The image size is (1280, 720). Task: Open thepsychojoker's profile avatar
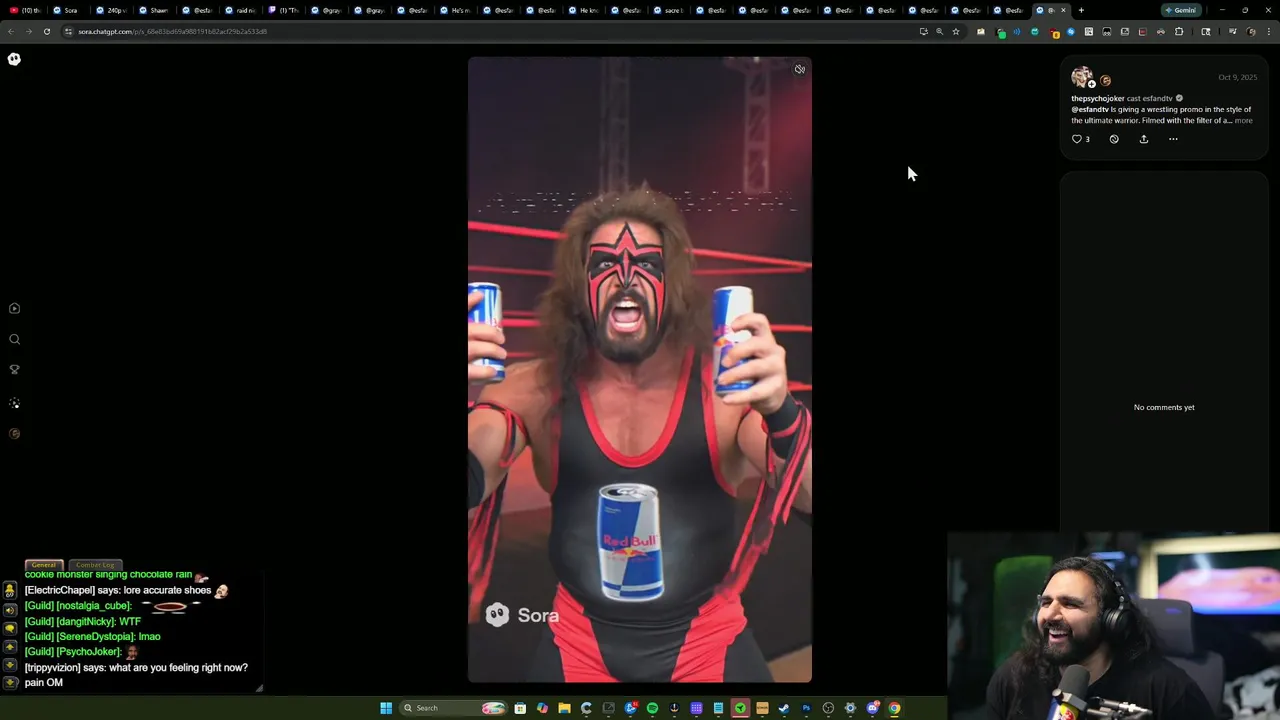pos(1081,77)
